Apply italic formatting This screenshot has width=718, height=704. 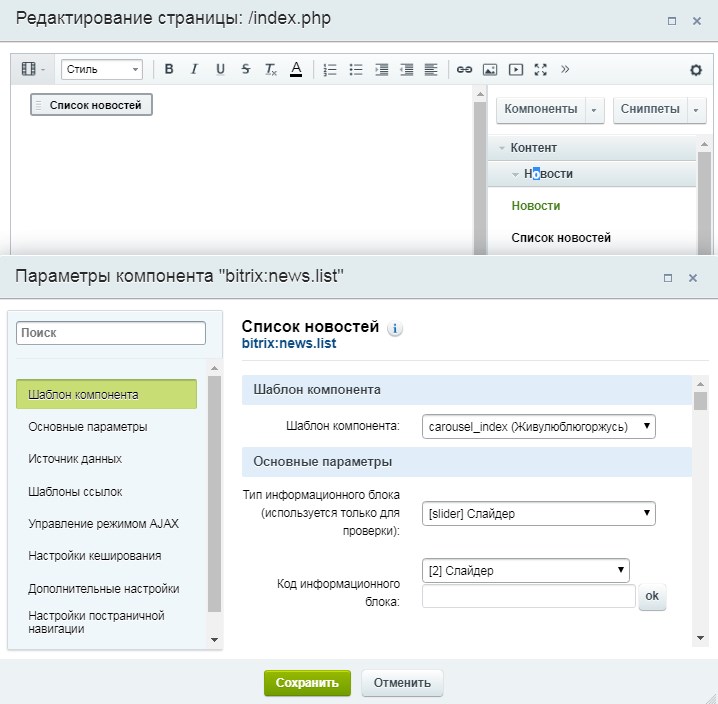194,69
